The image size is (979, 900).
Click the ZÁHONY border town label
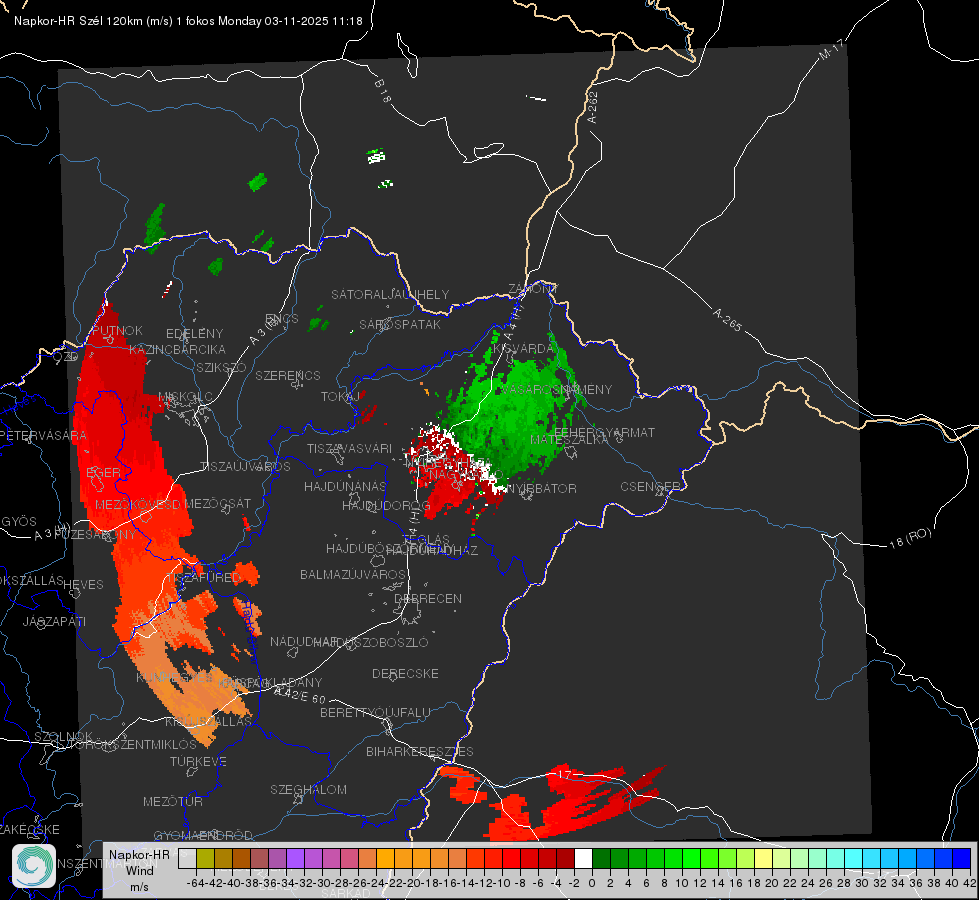pyautogui.click(x=533, y=289)
